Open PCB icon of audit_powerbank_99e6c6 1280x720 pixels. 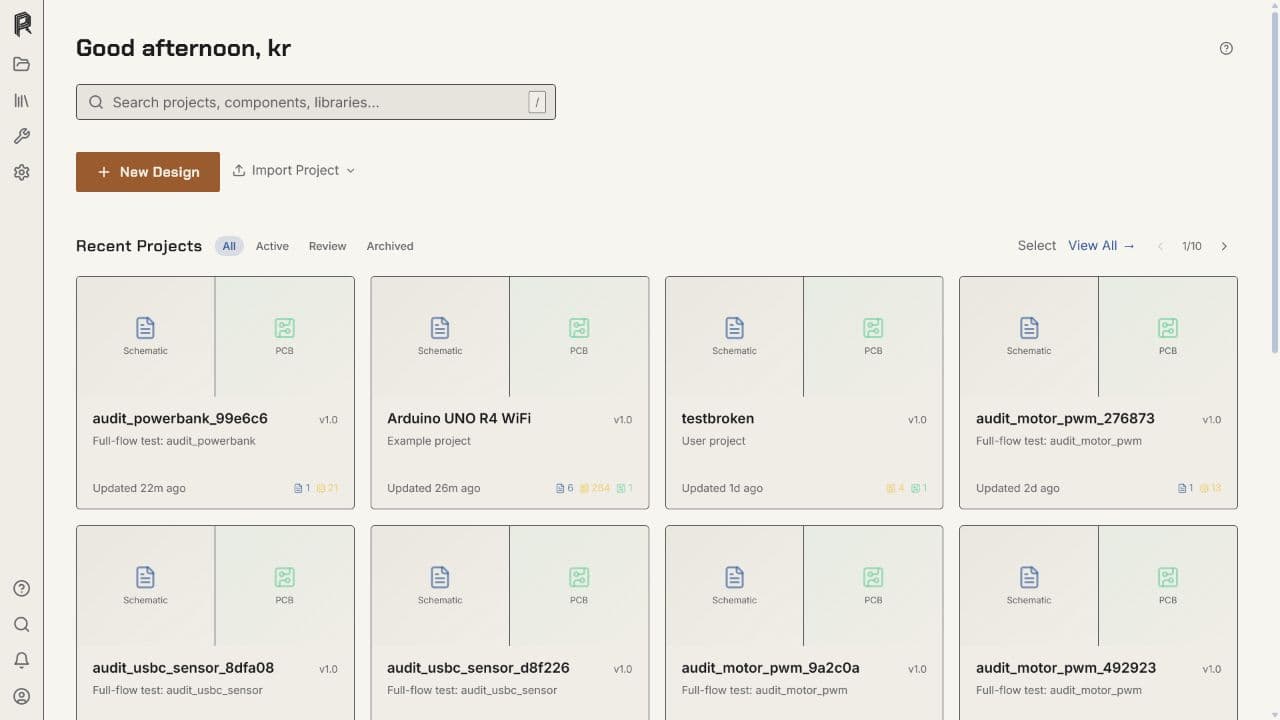pos(285,328)
